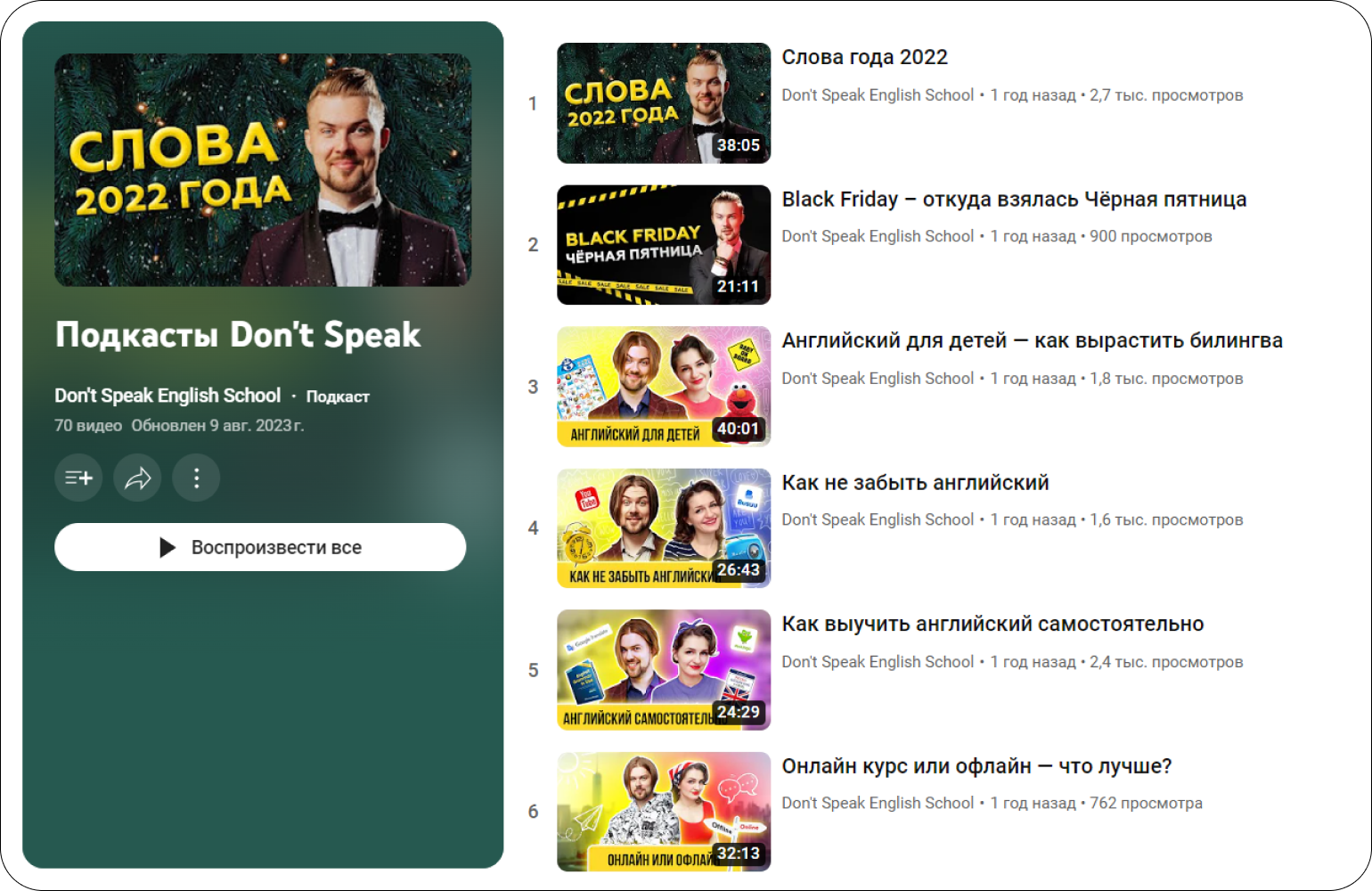Open 'Как выучить английский самостоятельно' title
Viewport: 1372px width, 891px height.
[x=993, y=625]
